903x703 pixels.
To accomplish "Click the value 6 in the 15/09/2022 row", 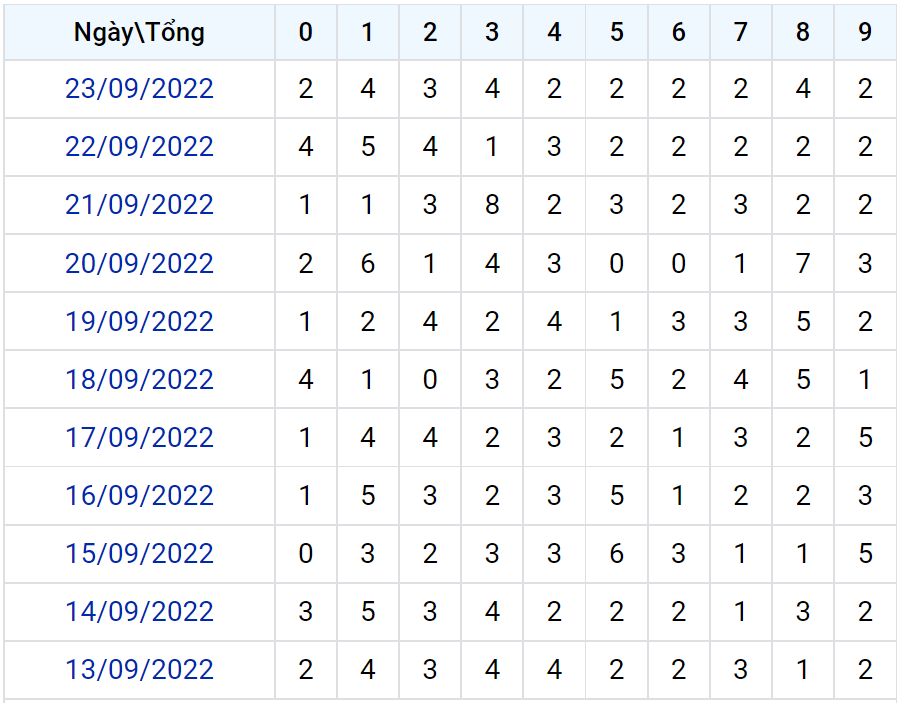I will pyautogui.click(x=616, y=554).
